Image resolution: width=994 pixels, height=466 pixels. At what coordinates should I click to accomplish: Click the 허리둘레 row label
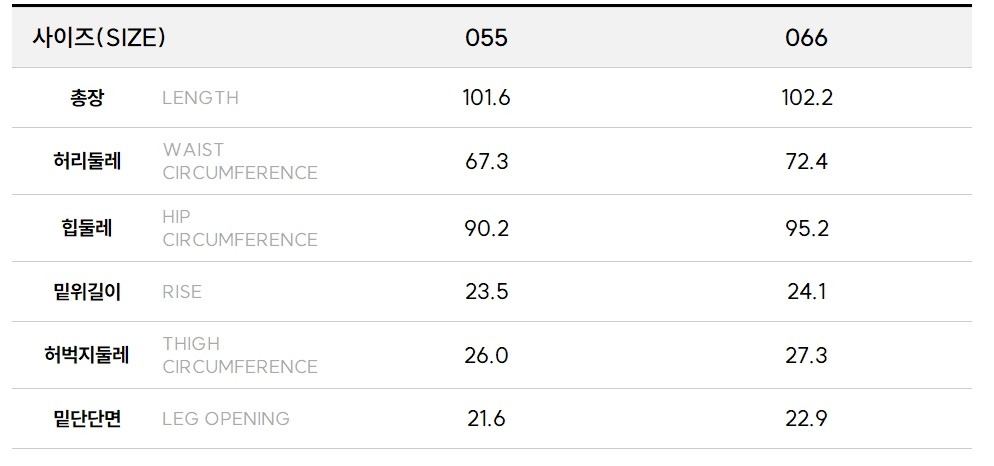tap(86, 161)
